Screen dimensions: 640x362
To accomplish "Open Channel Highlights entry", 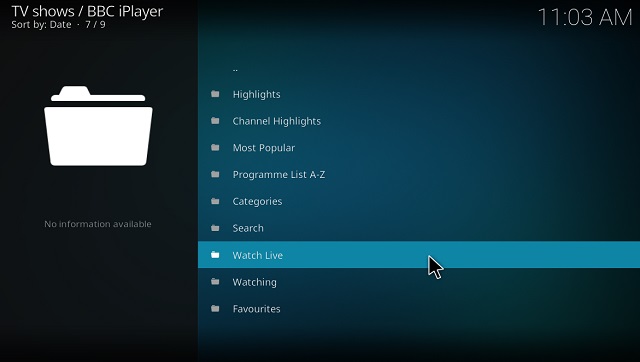I will 419,121.
